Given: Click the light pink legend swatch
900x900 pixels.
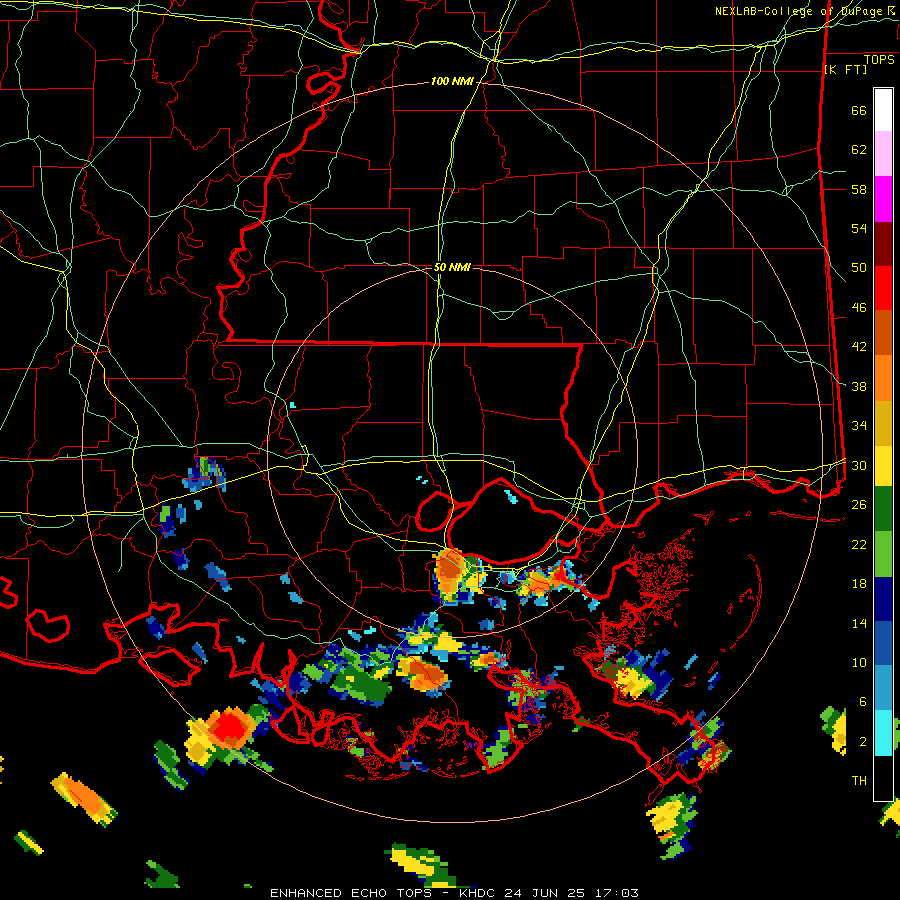Looking at the screenshot, I should [x=883, y=154].
